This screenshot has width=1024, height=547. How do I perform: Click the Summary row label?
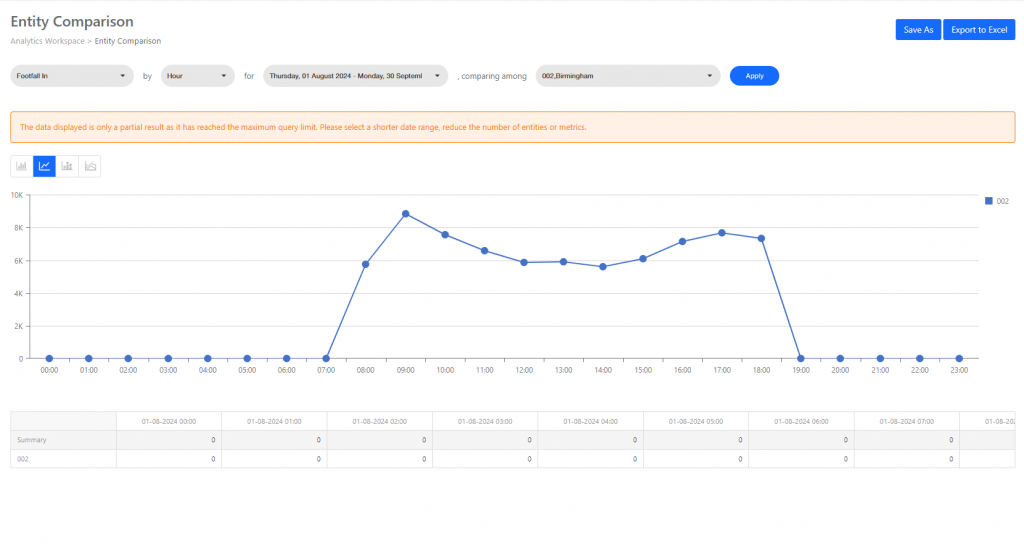pos(32,440)
